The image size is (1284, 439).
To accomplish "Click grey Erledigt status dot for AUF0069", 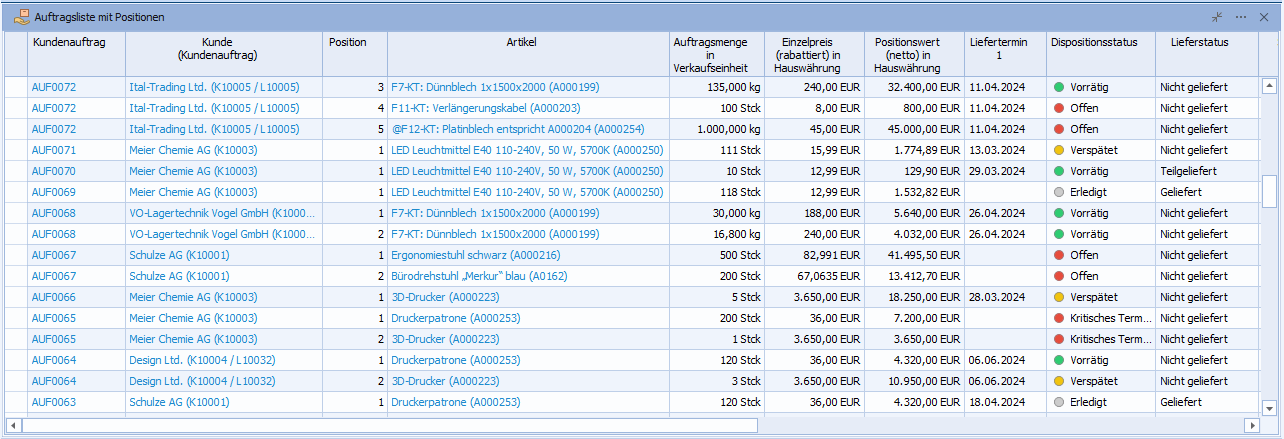I will (x=1059, y=192).
